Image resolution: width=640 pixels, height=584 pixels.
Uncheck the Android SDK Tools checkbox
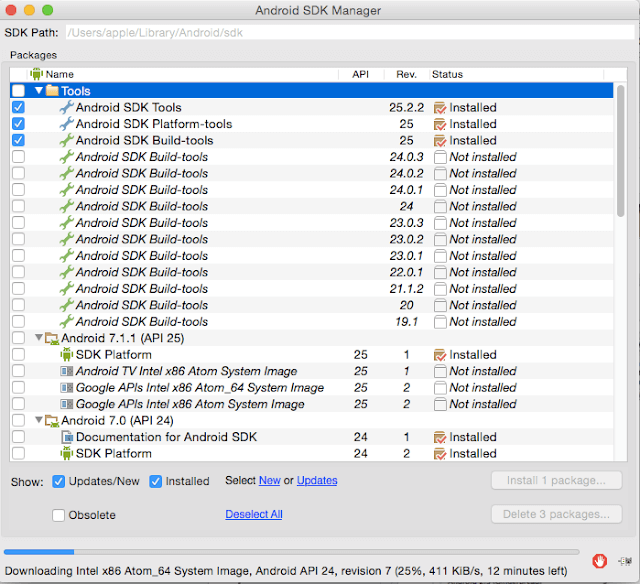point(18,107)
